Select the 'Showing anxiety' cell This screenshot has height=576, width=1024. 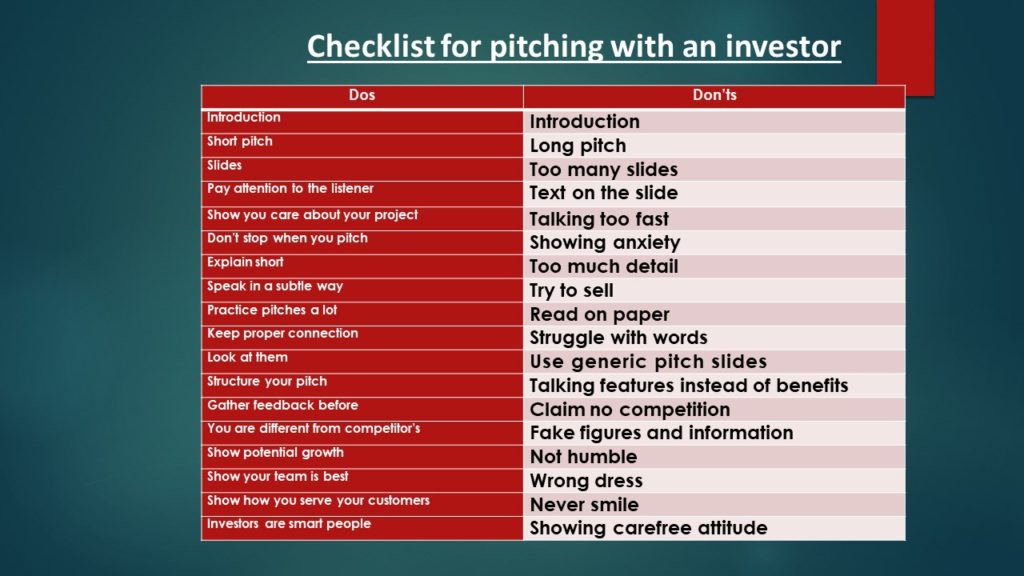714,243
